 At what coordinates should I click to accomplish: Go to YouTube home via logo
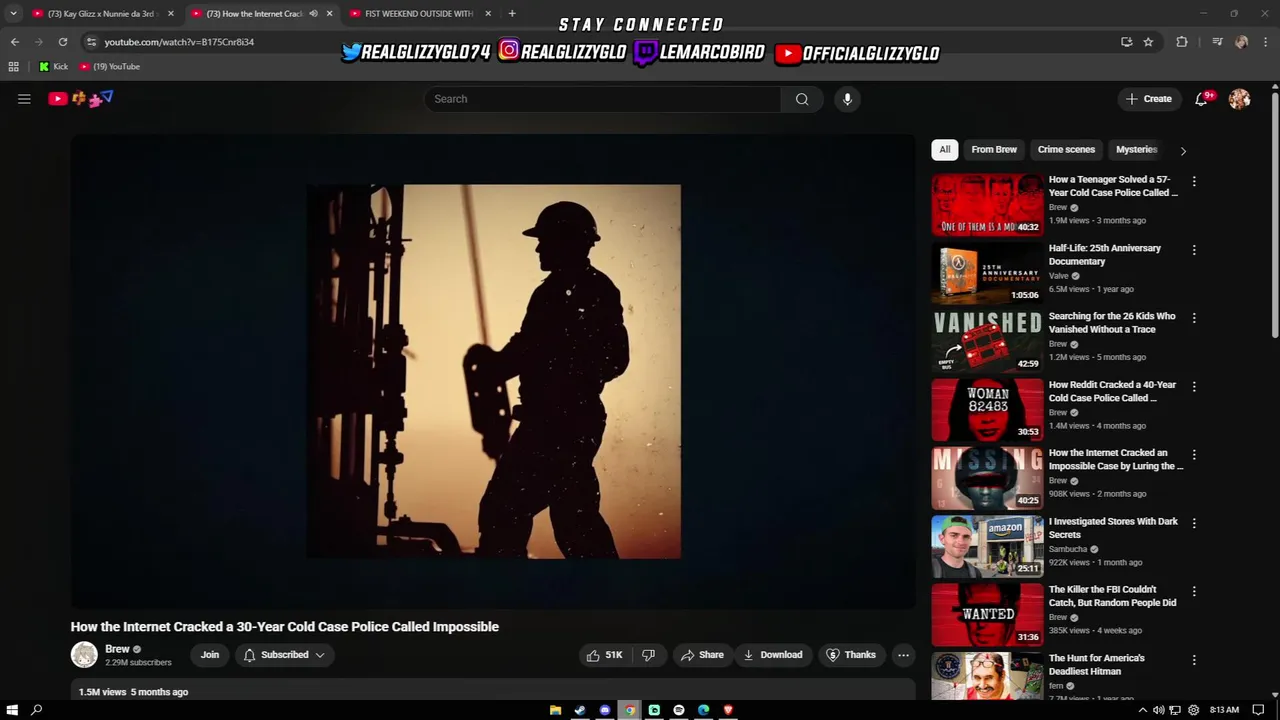tap(81, 98)
